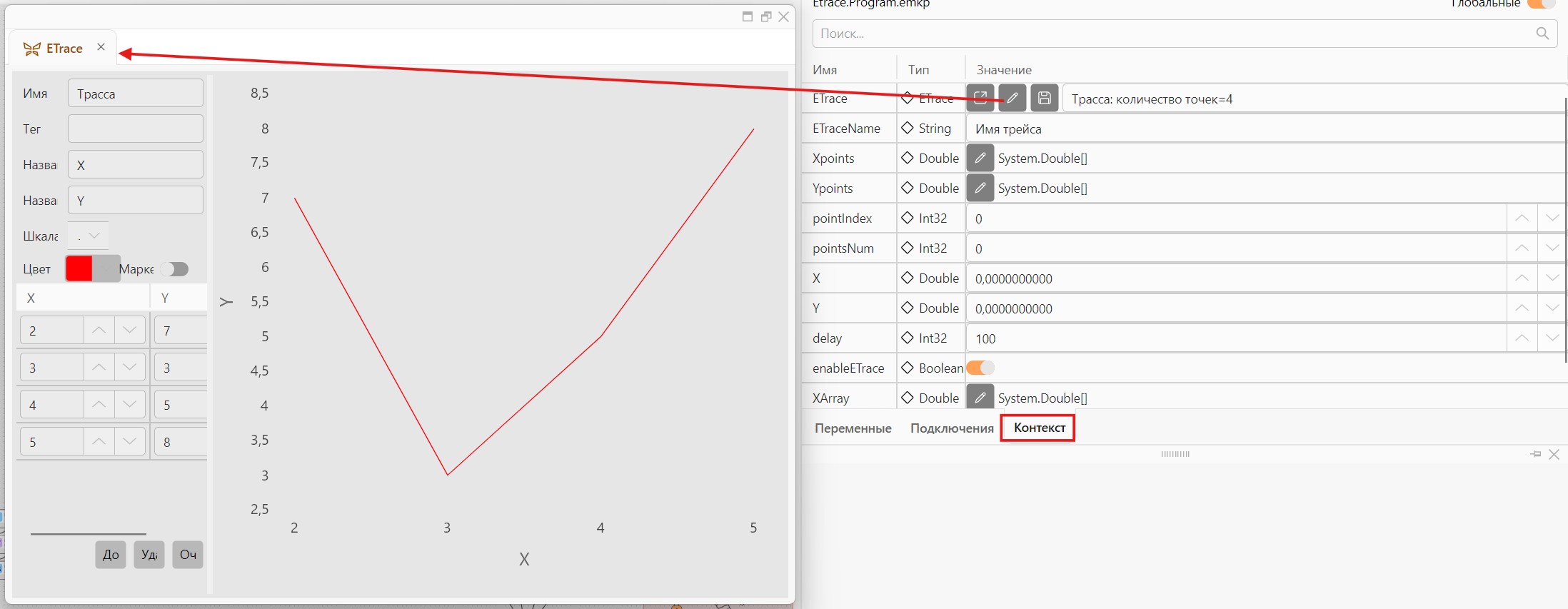
Task: Increase the delay value with up arrow
Action: [1522, 338]
